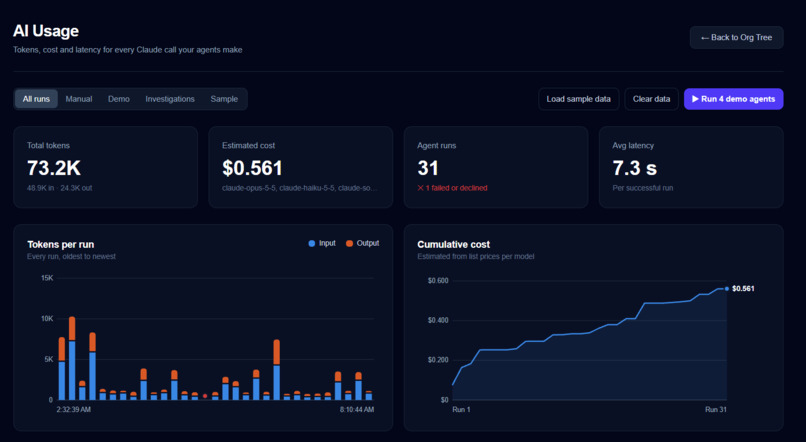Click 'Estimated from list prices per model' caption

pos(475,256)
